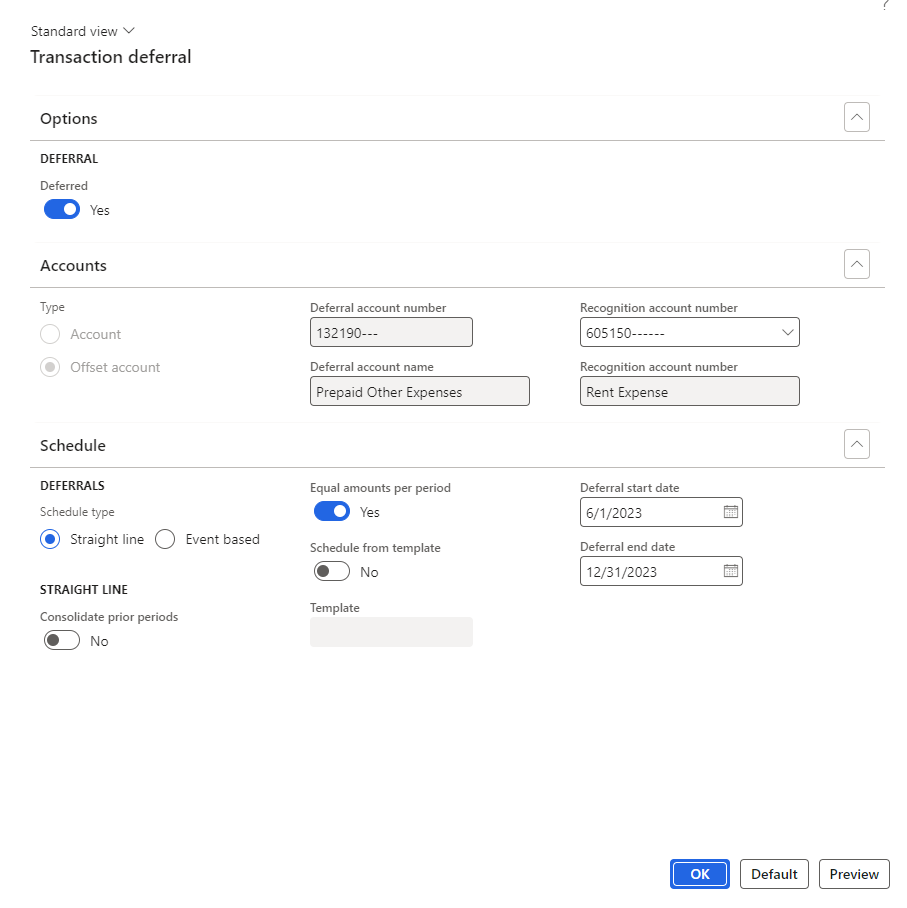
Task: Turn off the Deferred toggle
Action: [x=62, y=210]
